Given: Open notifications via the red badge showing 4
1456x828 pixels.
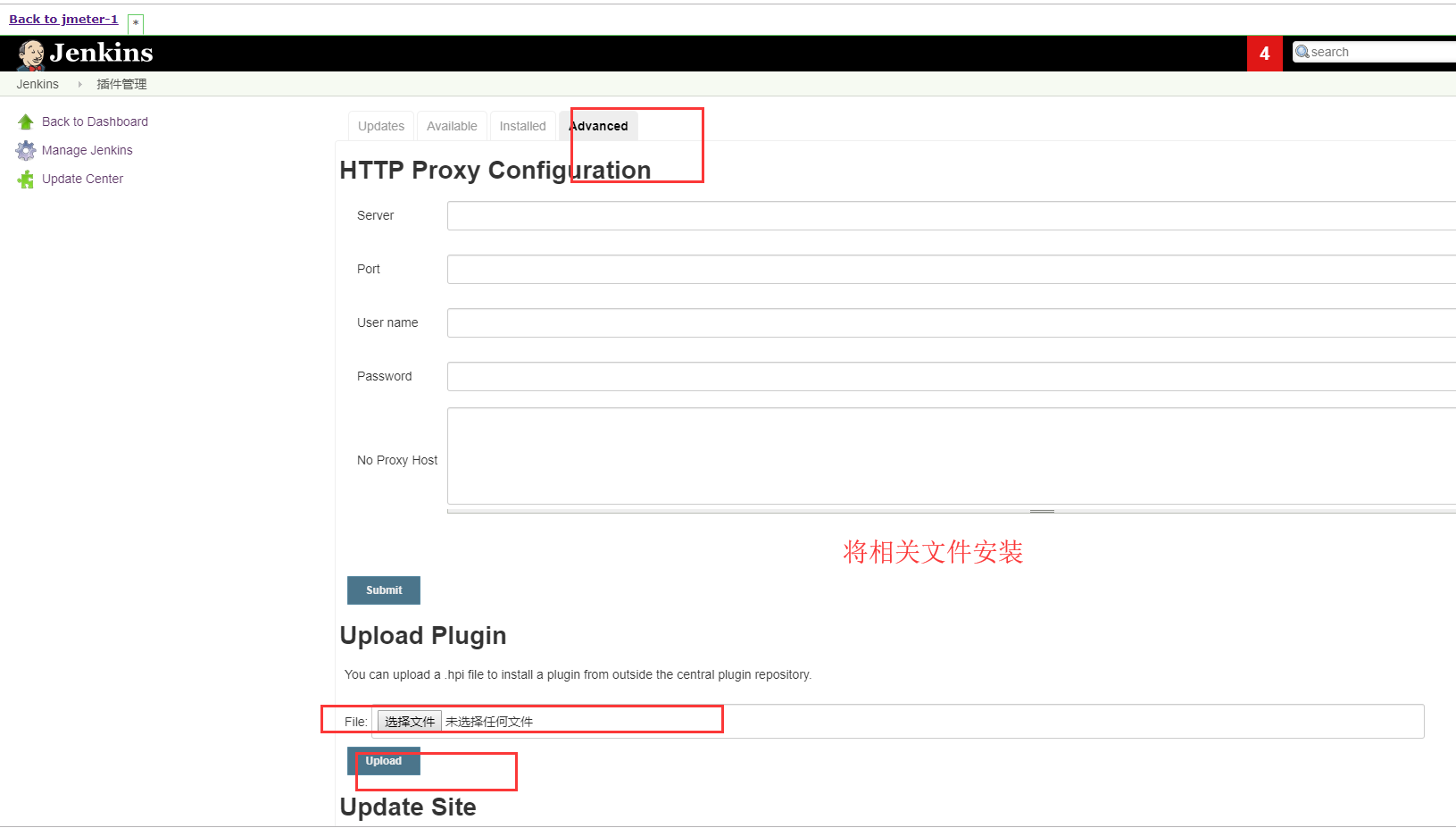Looking at the screenshot, I should [x=1264, y=53].
